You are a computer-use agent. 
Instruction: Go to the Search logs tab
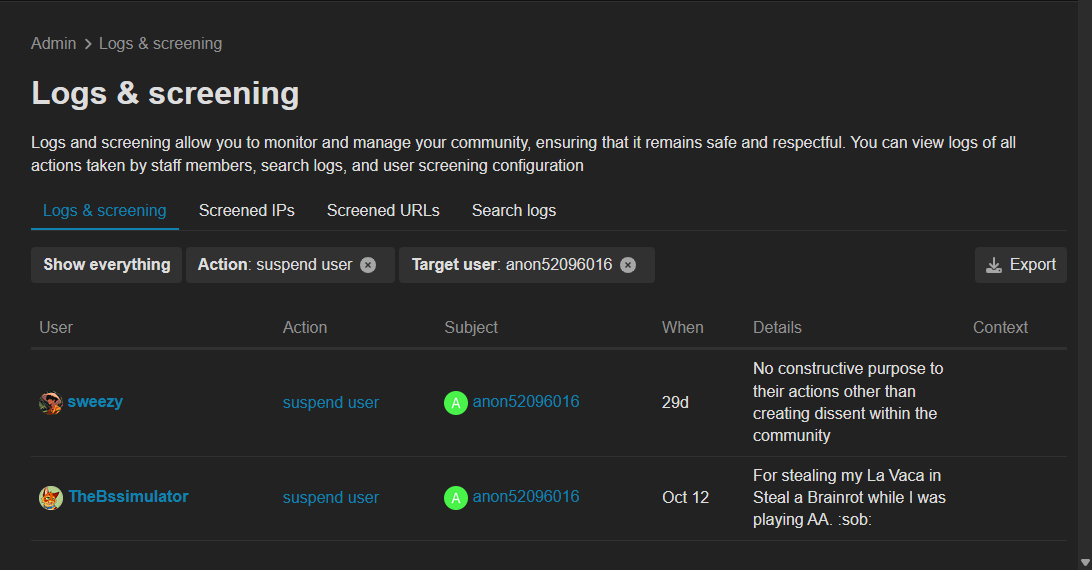(x=513, y=211)
